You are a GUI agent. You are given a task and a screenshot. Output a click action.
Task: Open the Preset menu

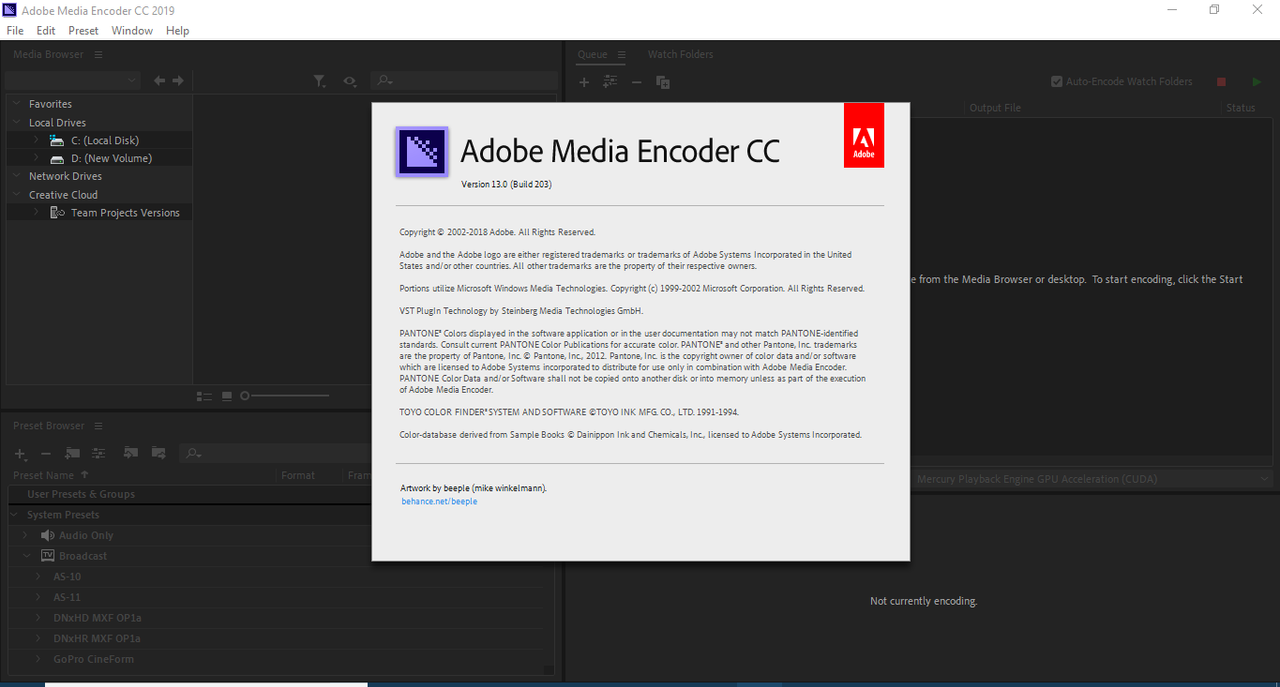[83, 31]
